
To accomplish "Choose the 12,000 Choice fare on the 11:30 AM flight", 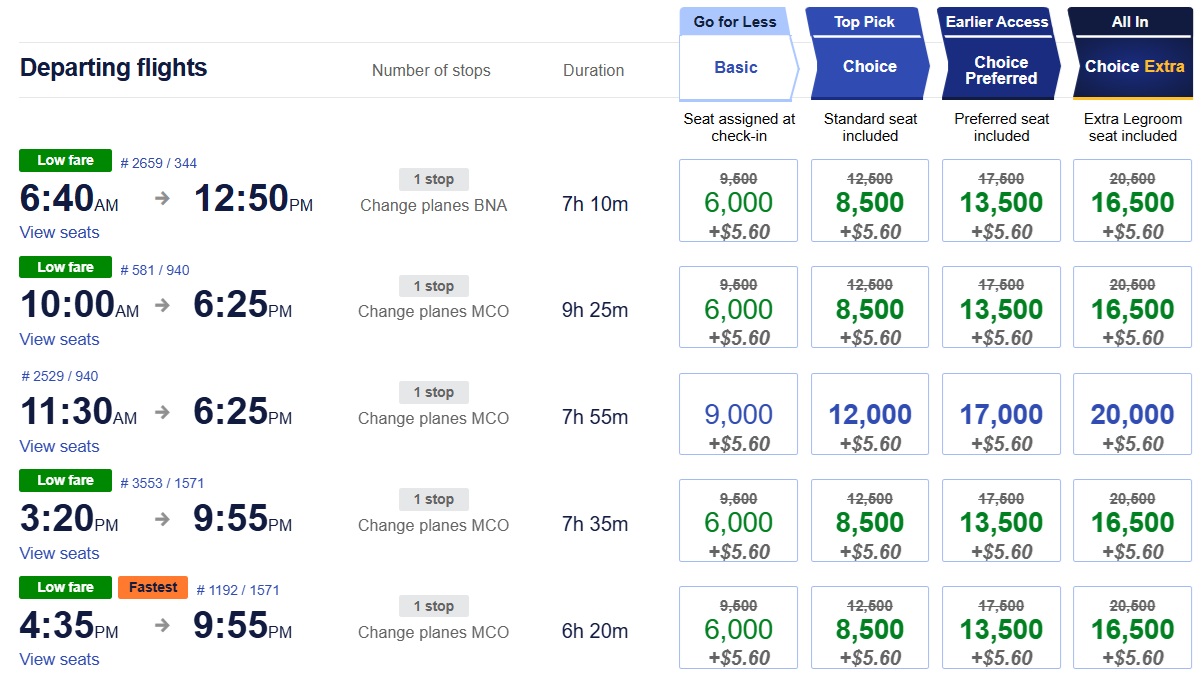I will coord(869,413).
